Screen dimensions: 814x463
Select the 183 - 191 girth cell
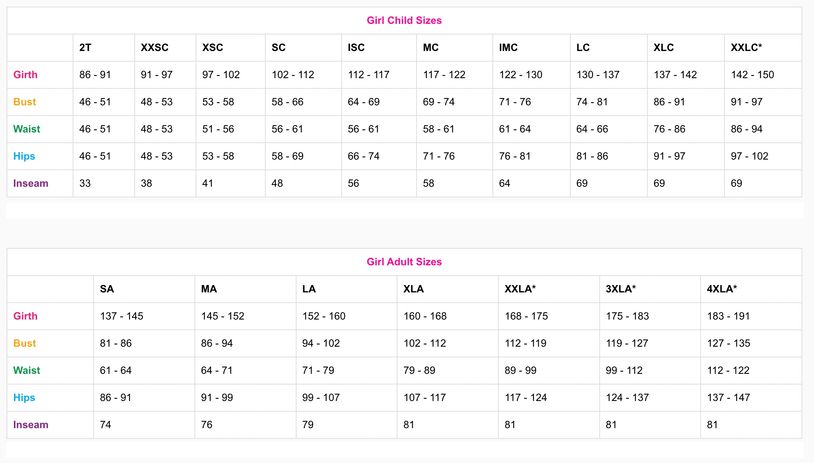[x=728, y=316]
